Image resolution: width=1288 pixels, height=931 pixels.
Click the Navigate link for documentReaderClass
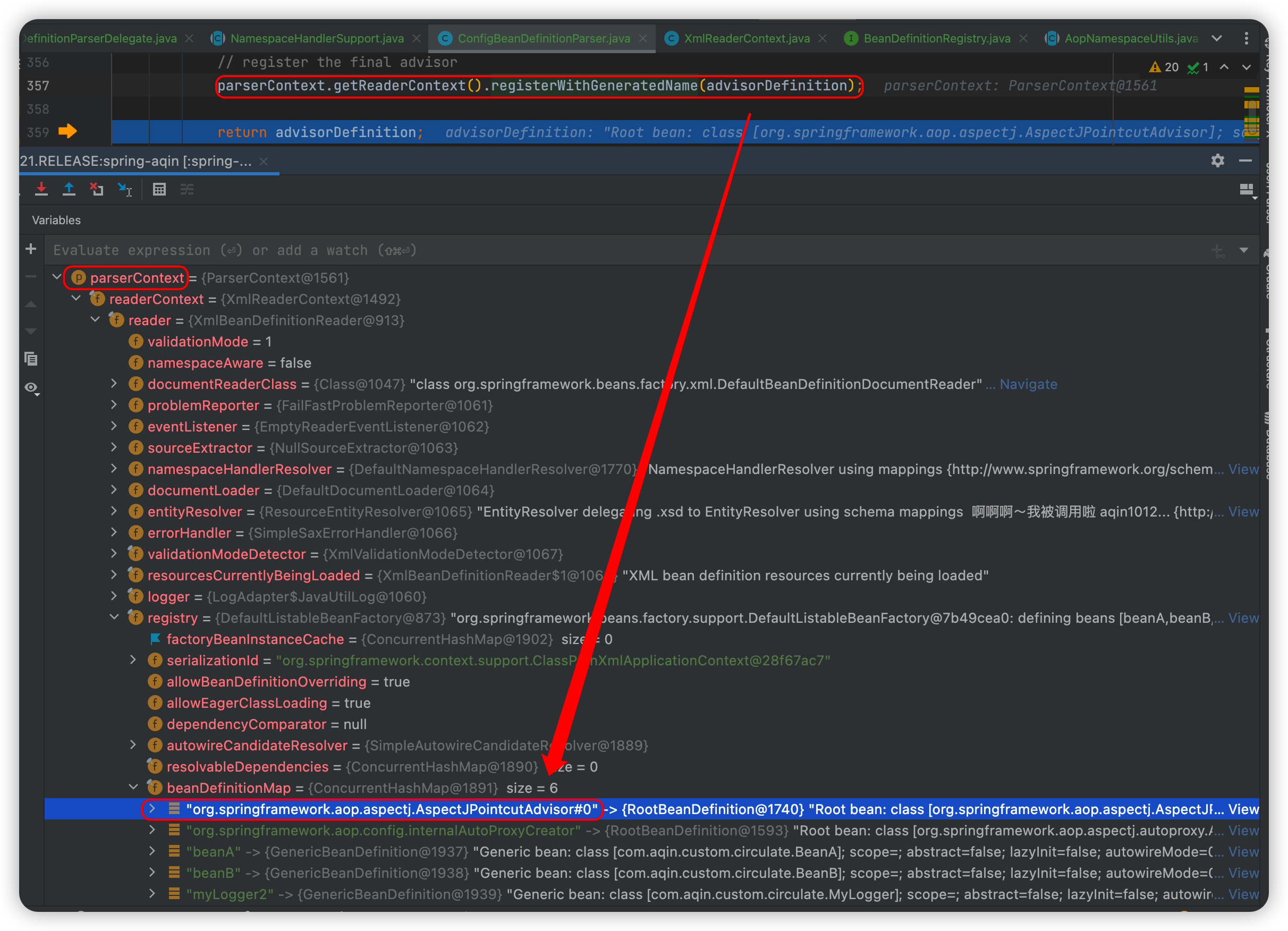click(1028, 384)
